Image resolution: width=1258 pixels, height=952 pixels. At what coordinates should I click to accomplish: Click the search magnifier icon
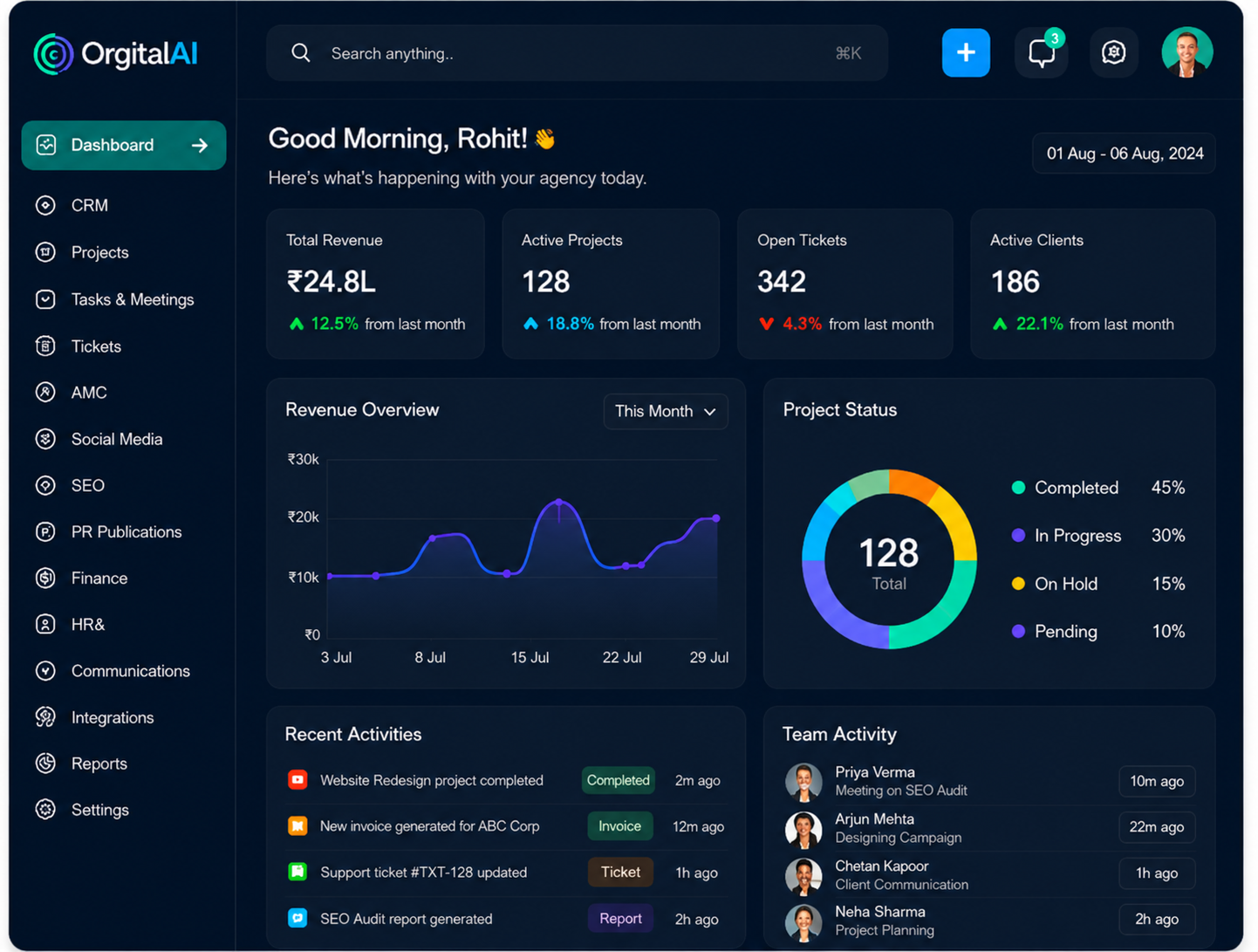coord(301,53)
